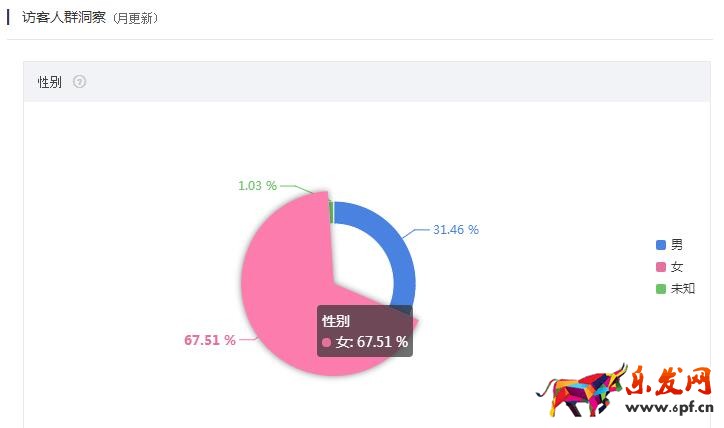Click the 性别 panel header title

[50, 82]
